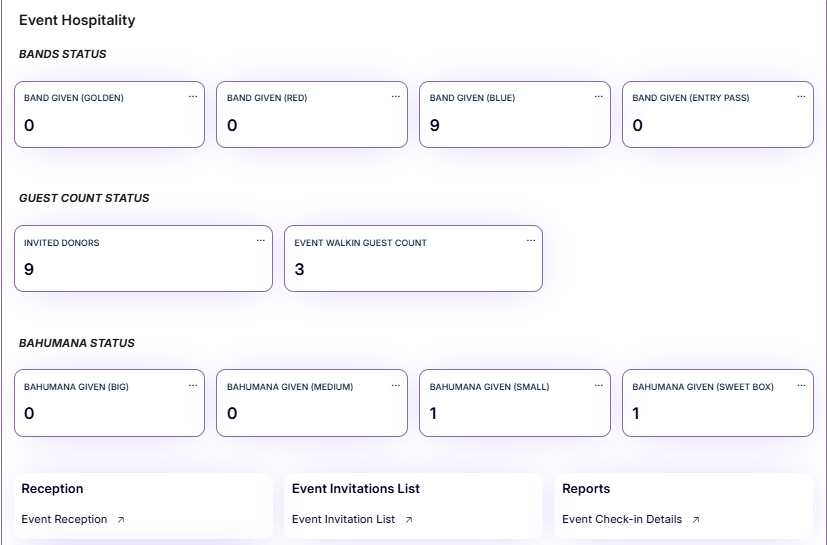
Task: Select the Band Given (Blue) count of 9
Action: pyautogui.click(x=435, y=125)
